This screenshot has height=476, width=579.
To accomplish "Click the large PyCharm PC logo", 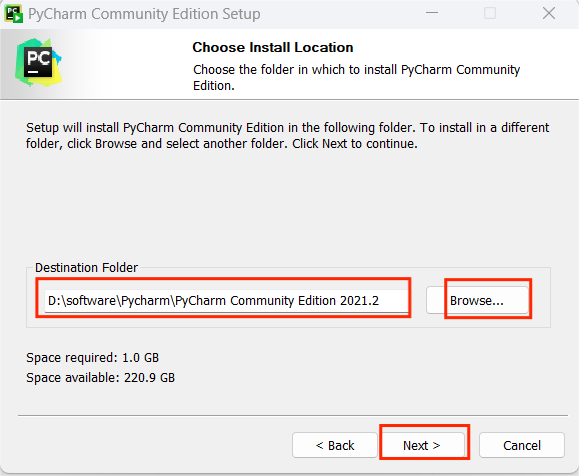I will [x=38, y=62].
